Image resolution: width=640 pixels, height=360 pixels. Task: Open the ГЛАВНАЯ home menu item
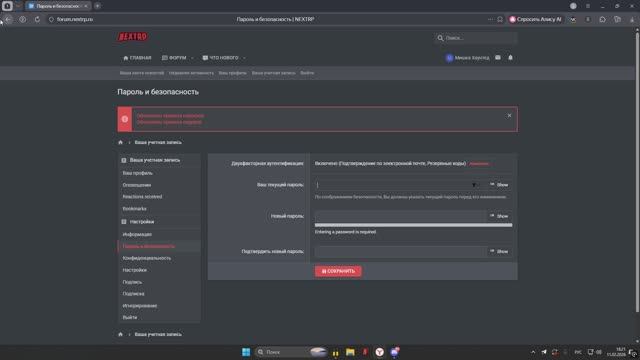[137, 58]
